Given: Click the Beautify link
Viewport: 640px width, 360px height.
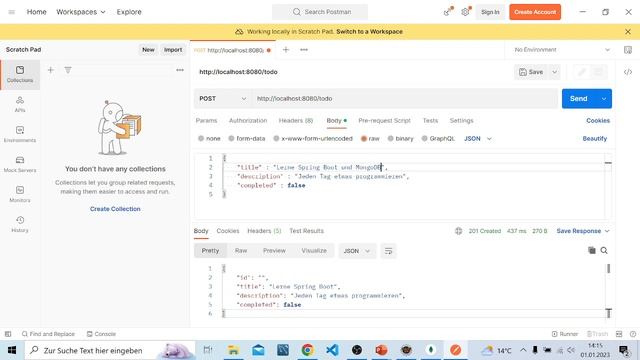Looking at the screenshot, I should [595, 138].
